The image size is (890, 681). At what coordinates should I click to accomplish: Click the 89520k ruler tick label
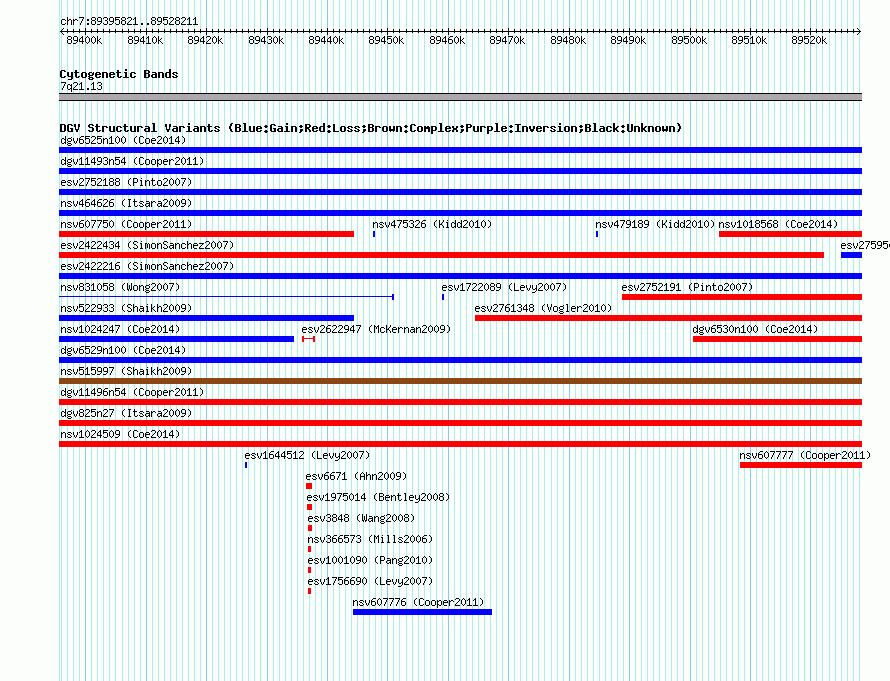[809, 40]
